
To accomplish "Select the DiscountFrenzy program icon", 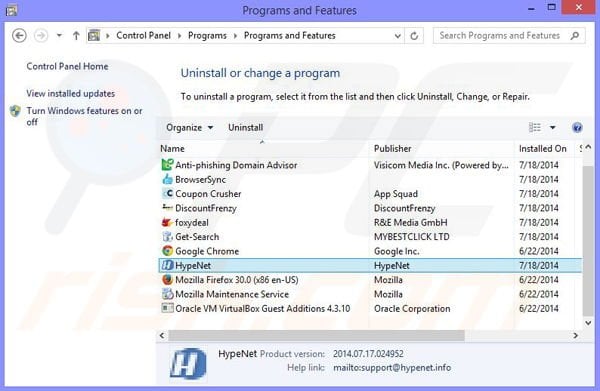I will (x=167, y=208).
